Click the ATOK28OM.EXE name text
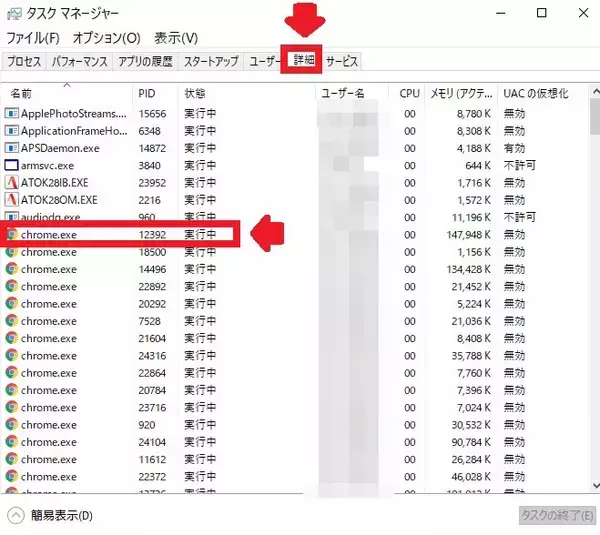Viewport: 600px width, 535px height. pos(59,200)
